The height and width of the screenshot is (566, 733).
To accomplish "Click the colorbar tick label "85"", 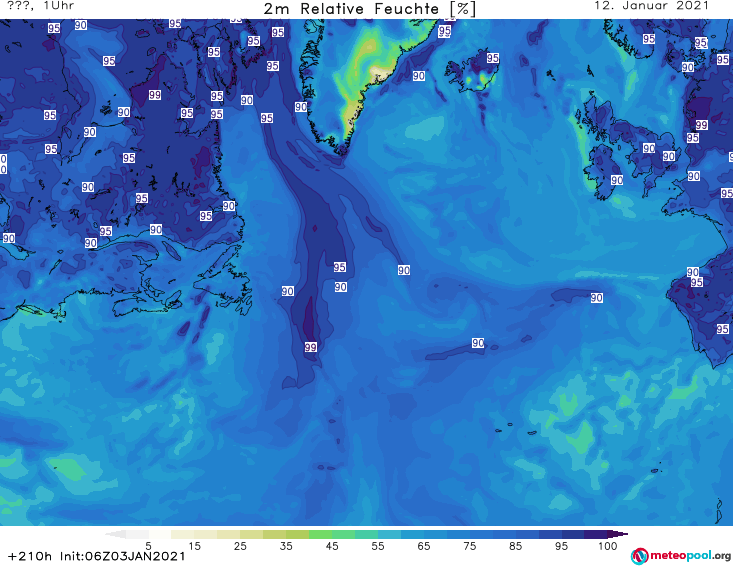I will click(x=515, y=546).
